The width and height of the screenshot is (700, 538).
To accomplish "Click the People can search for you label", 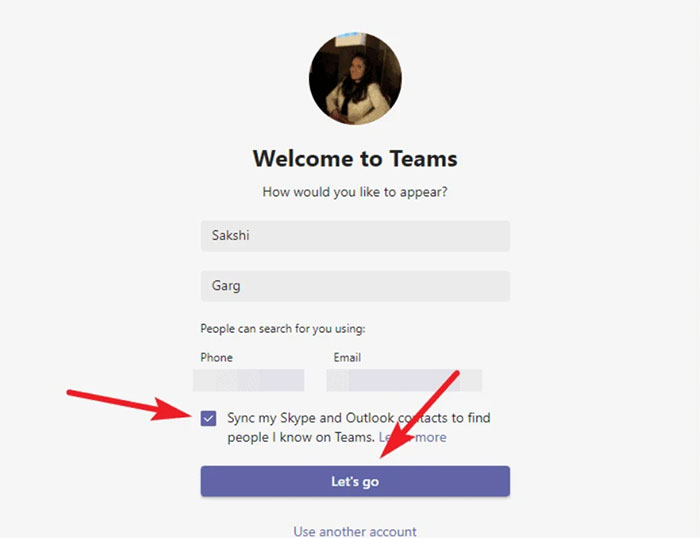I will [x=283, y=329].
